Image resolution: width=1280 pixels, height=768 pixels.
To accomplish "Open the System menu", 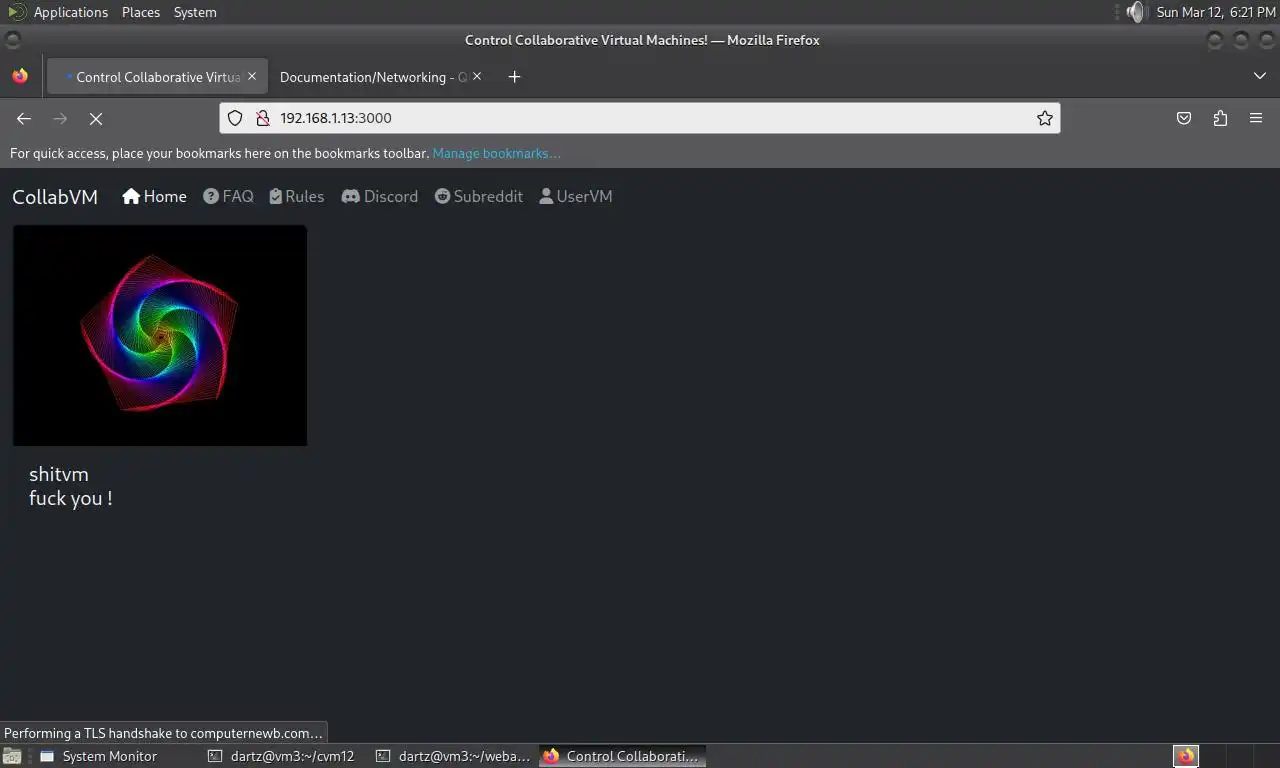I will point(195,12).
